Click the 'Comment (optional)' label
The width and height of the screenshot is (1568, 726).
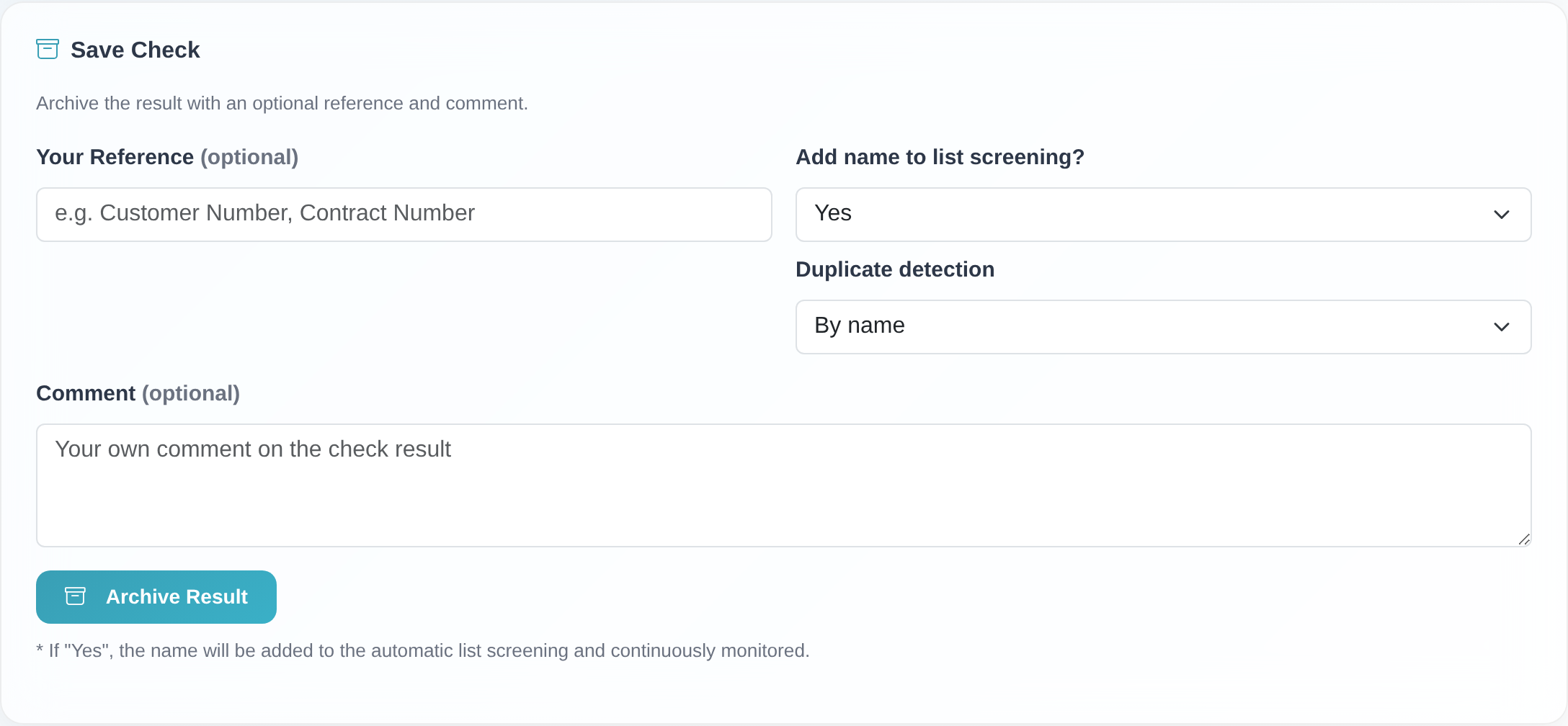138,393
